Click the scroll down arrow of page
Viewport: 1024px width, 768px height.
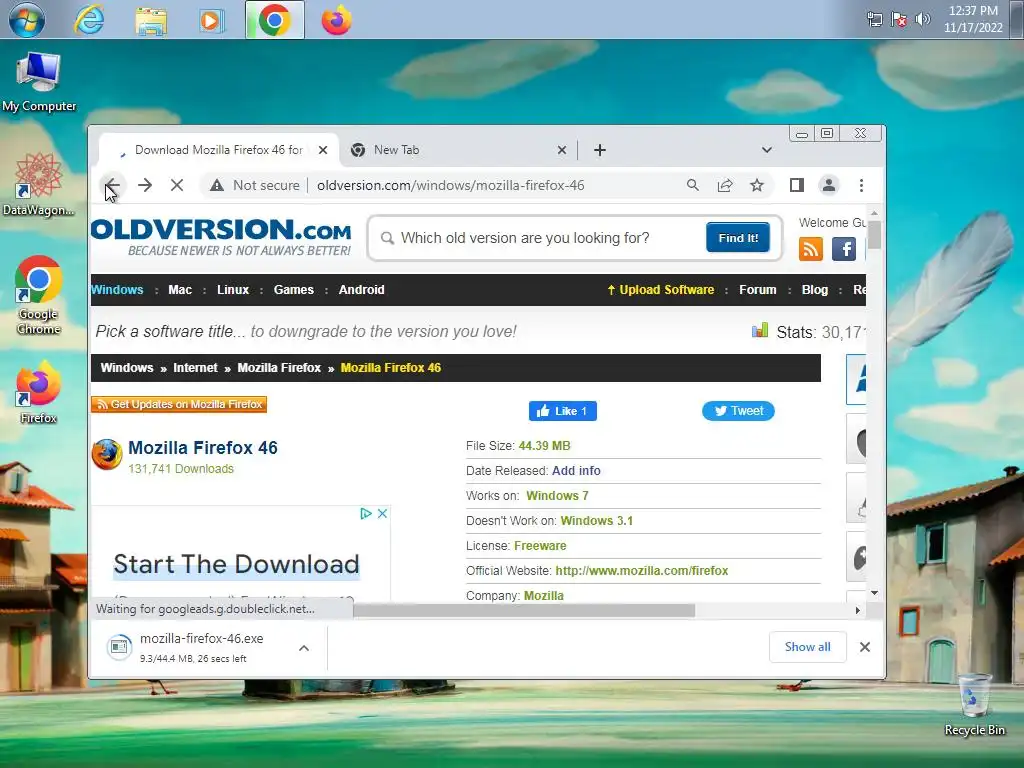click(x=874, y=593)
